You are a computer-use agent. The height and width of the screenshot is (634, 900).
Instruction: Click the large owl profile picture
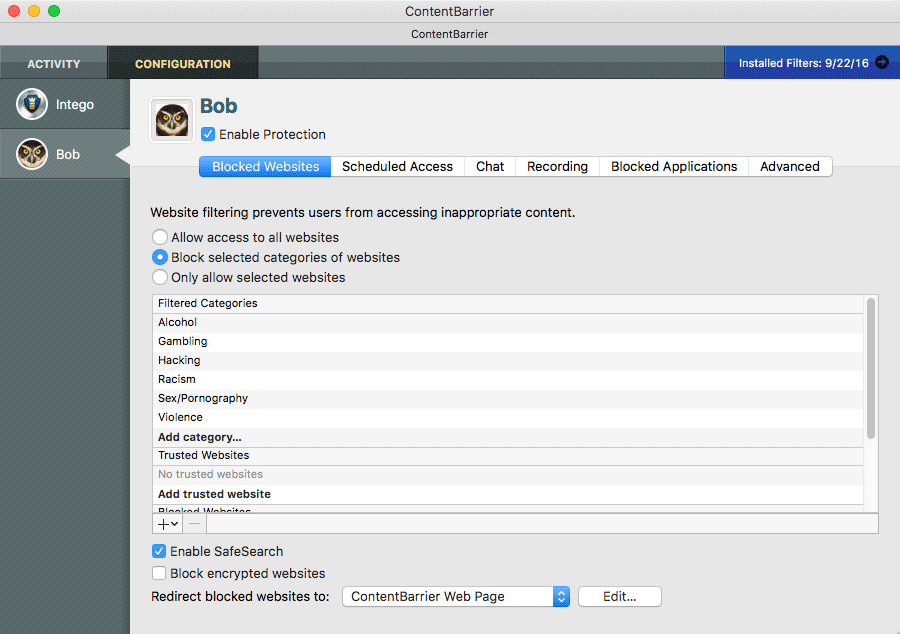[x=172, y=120]
